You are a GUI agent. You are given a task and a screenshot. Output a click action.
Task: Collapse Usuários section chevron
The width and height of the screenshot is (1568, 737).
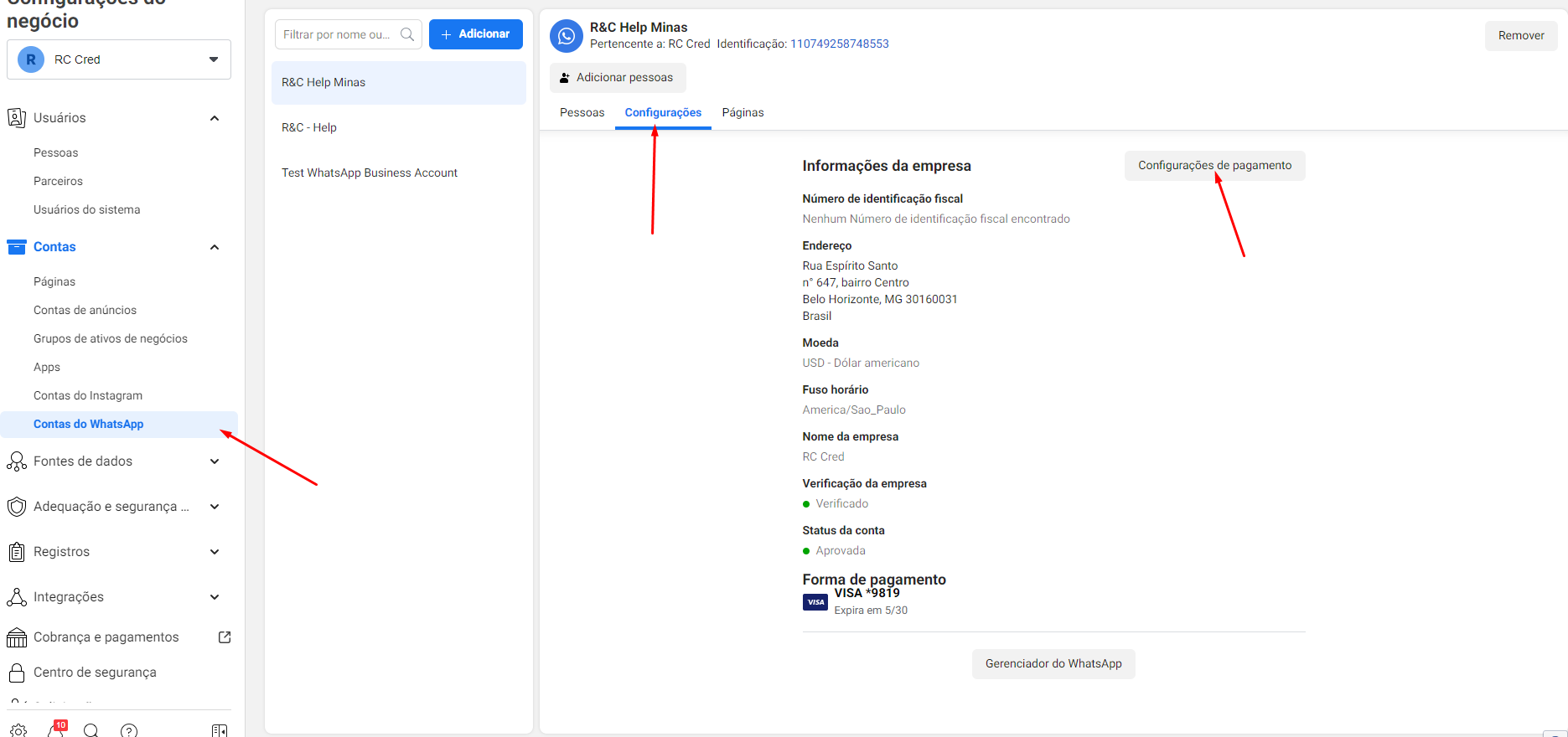coord(215,118)
